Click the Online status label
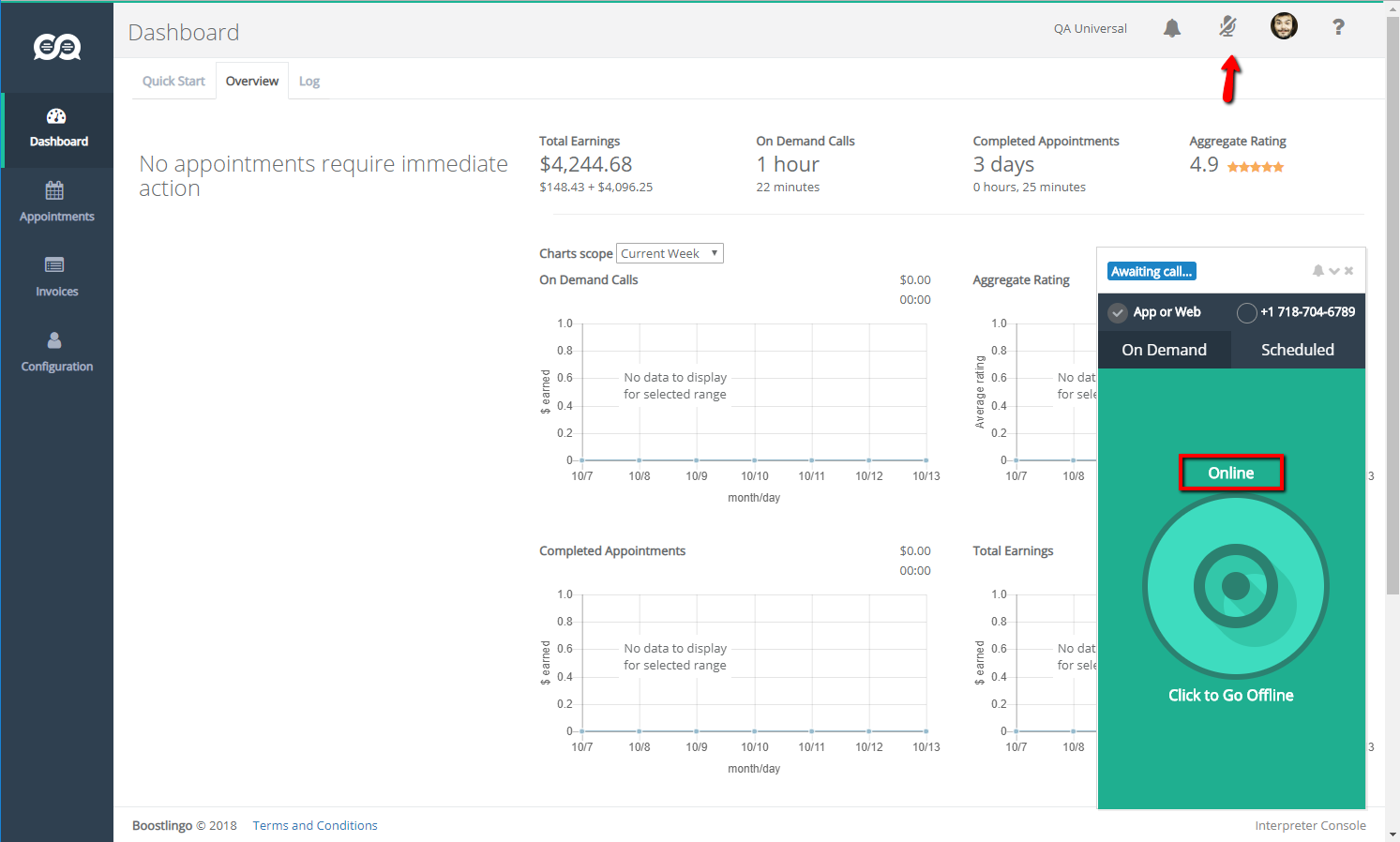The width and height of the screenshot is (1400, 842). 1231,474
